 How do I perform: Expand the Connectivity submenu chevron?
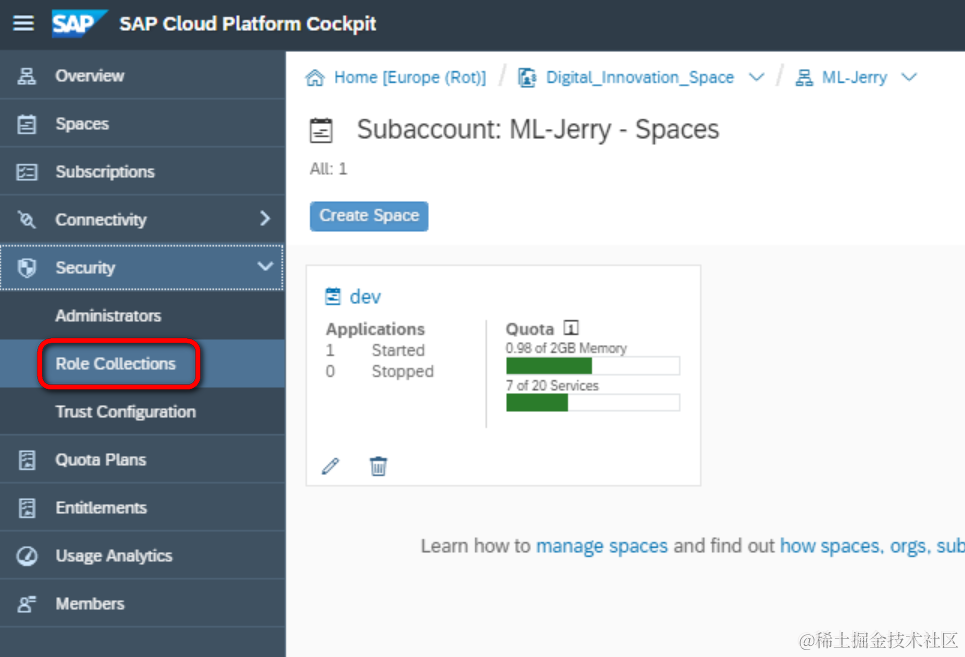click(x=265, y=219)
